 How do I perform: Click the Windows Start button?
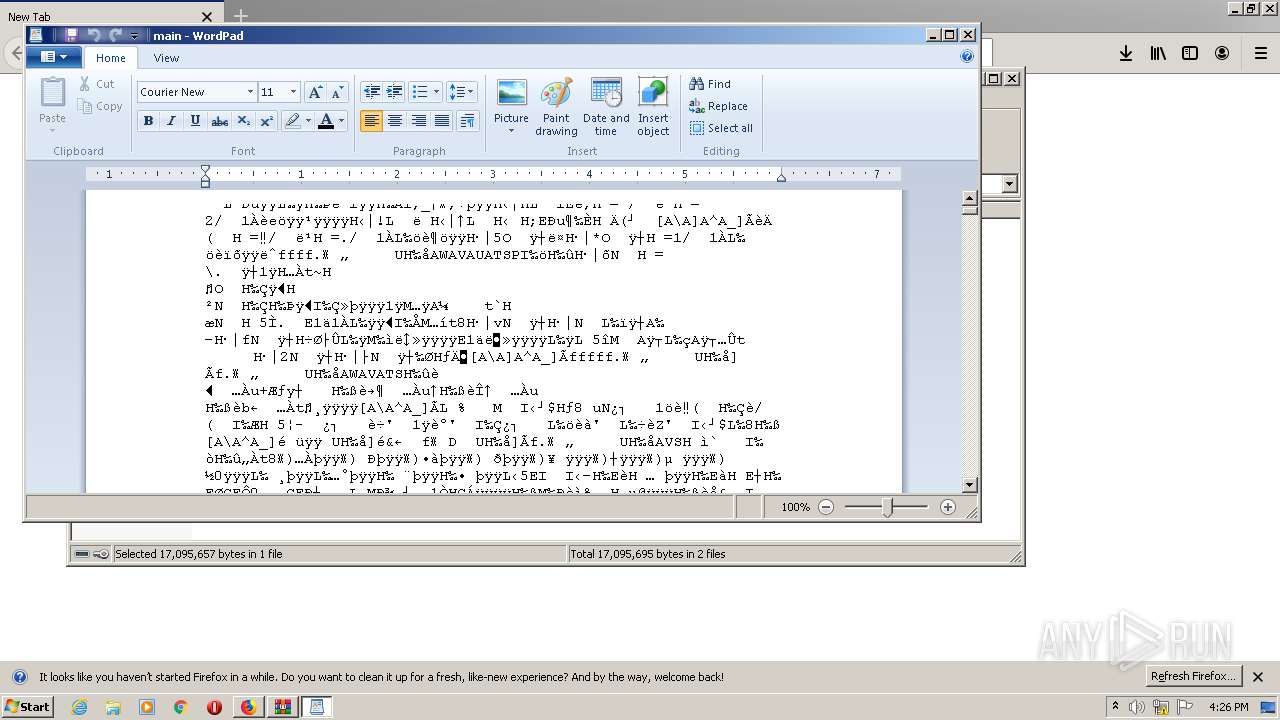coord(28,707)
